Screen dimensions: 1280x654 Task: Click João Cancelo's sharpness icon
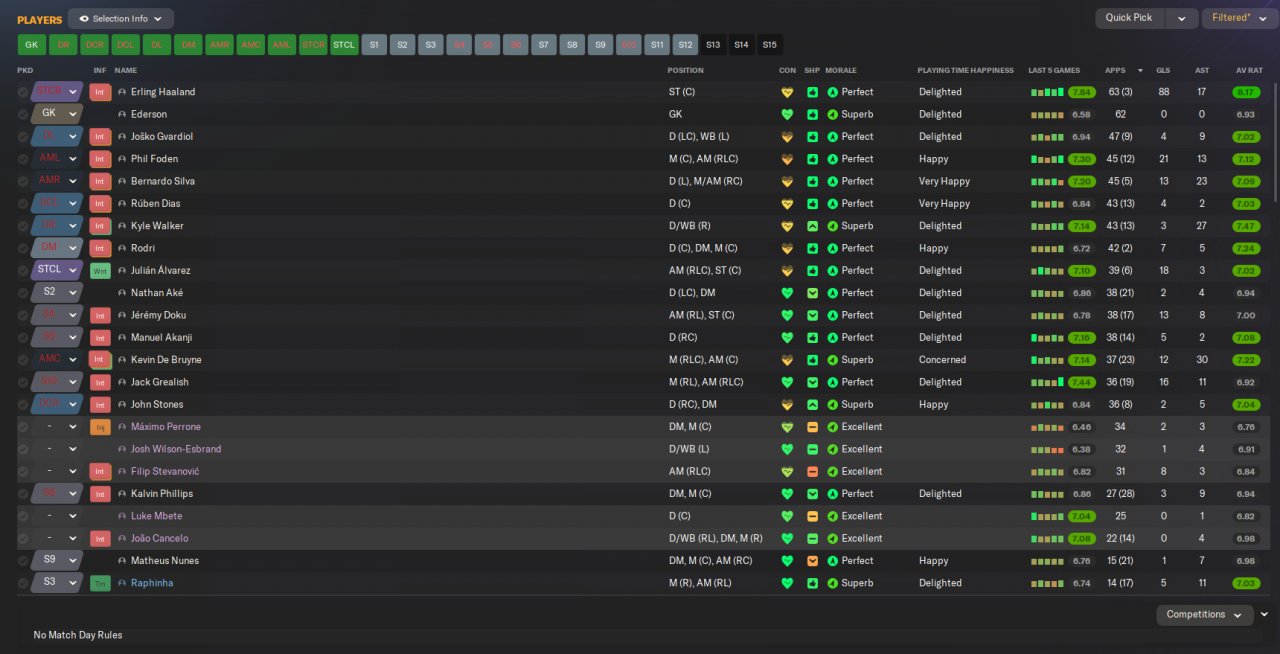point(812,539)
